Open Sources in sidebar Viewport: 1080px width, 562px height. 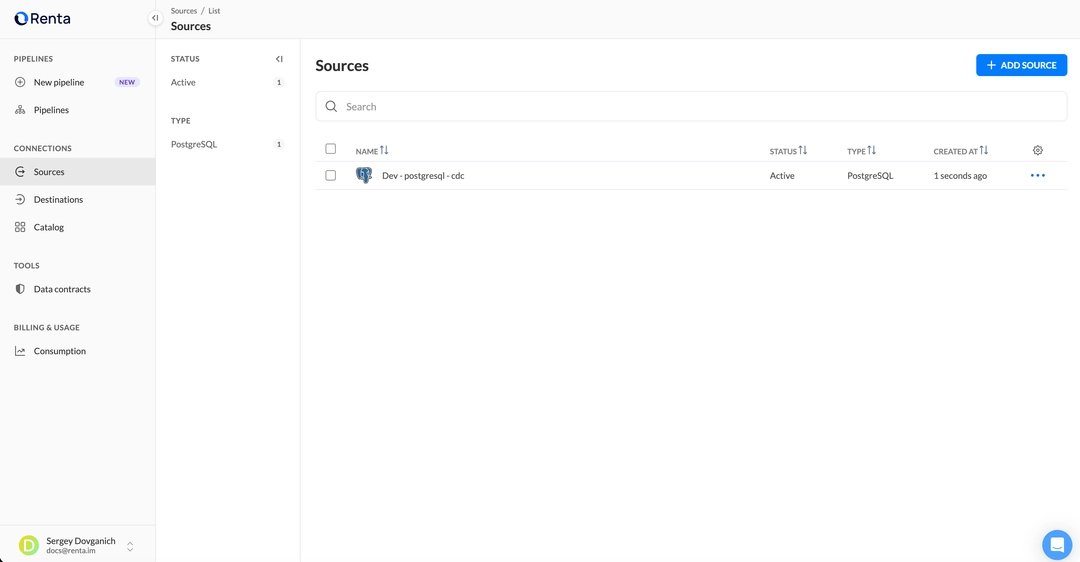[78, 171]
